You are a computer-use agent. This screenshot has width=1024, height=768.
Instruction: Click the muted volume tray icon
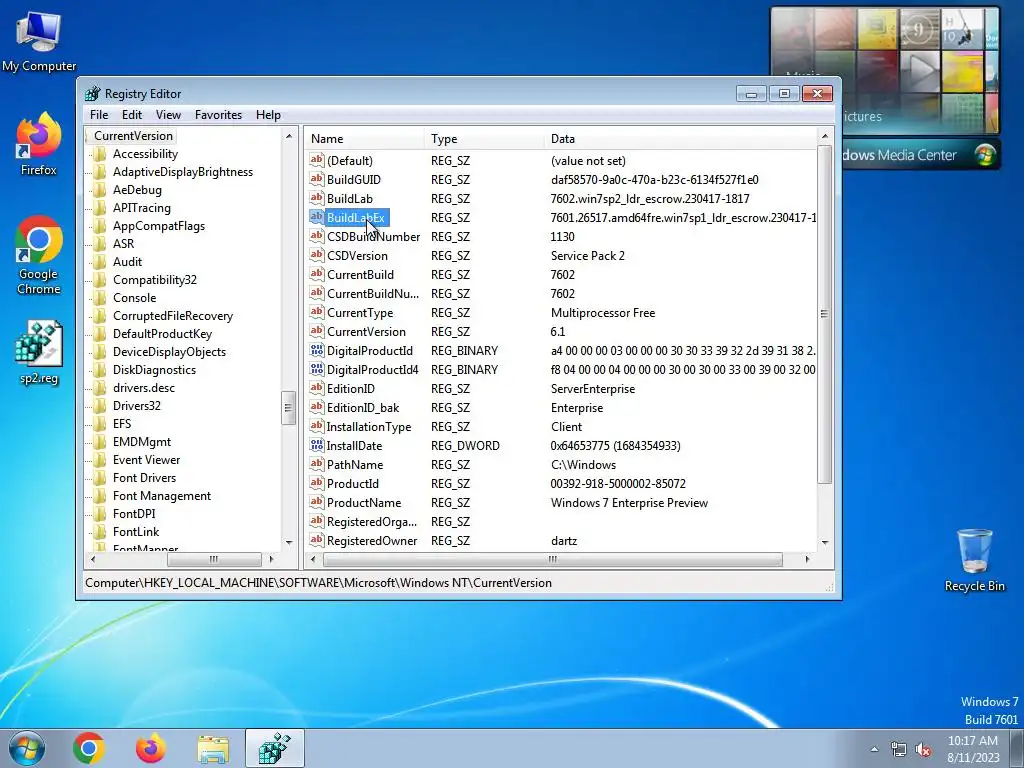pos(923,750)
